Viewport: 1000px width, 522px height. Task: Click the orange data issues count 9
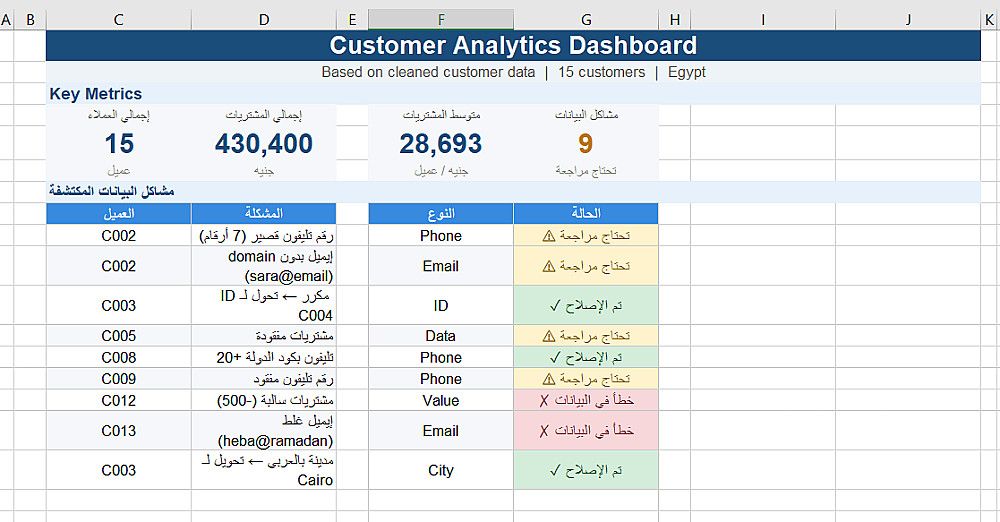(586, 143)
